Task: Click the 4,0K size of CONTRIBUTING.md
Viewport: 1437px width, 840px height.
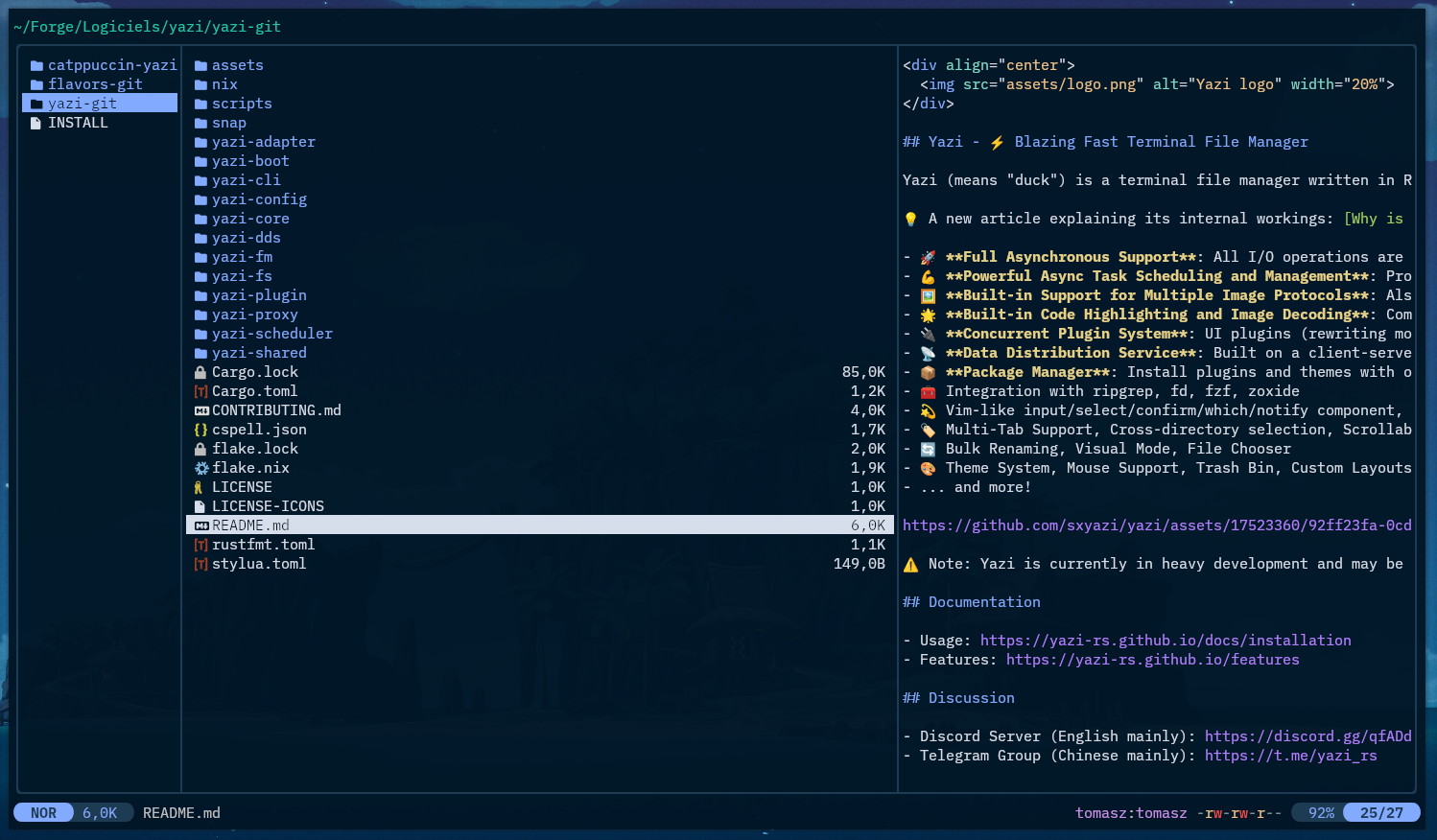Action: coord(868,410)
